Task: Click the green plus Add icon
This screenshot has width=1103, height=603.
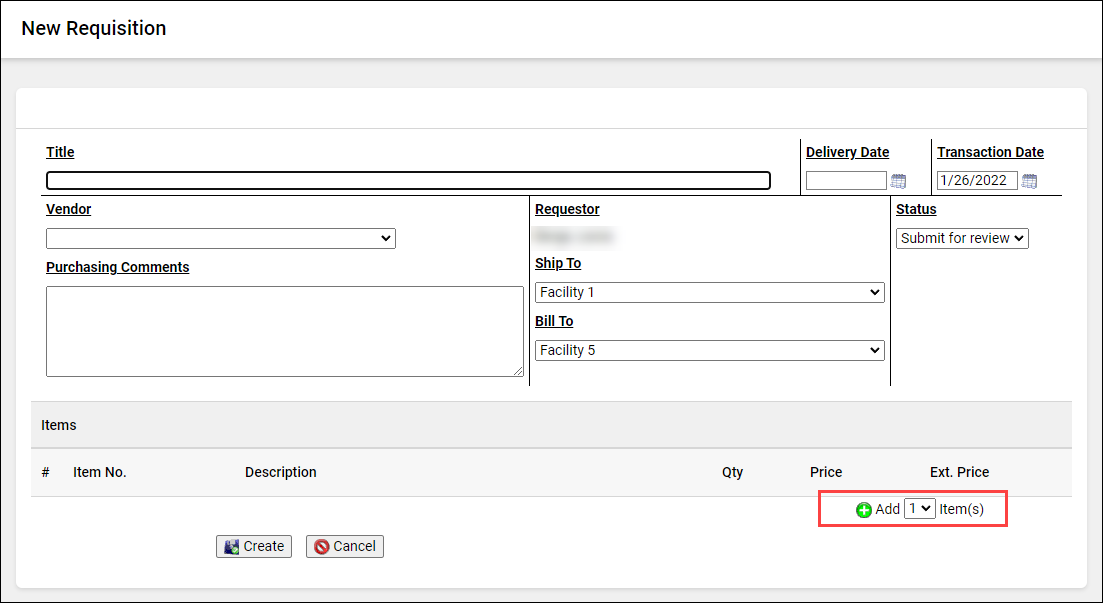Action: (x=862, y=509)
